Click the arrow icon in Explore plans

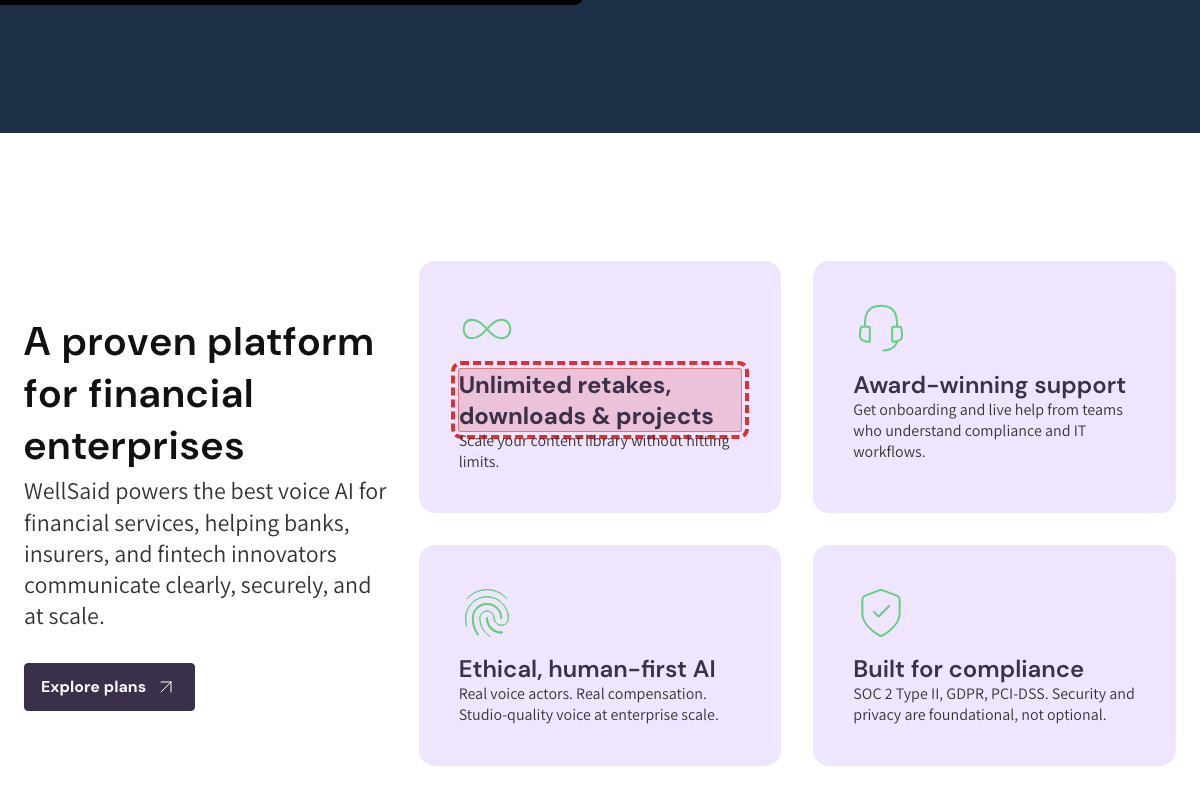click(166, 687)
